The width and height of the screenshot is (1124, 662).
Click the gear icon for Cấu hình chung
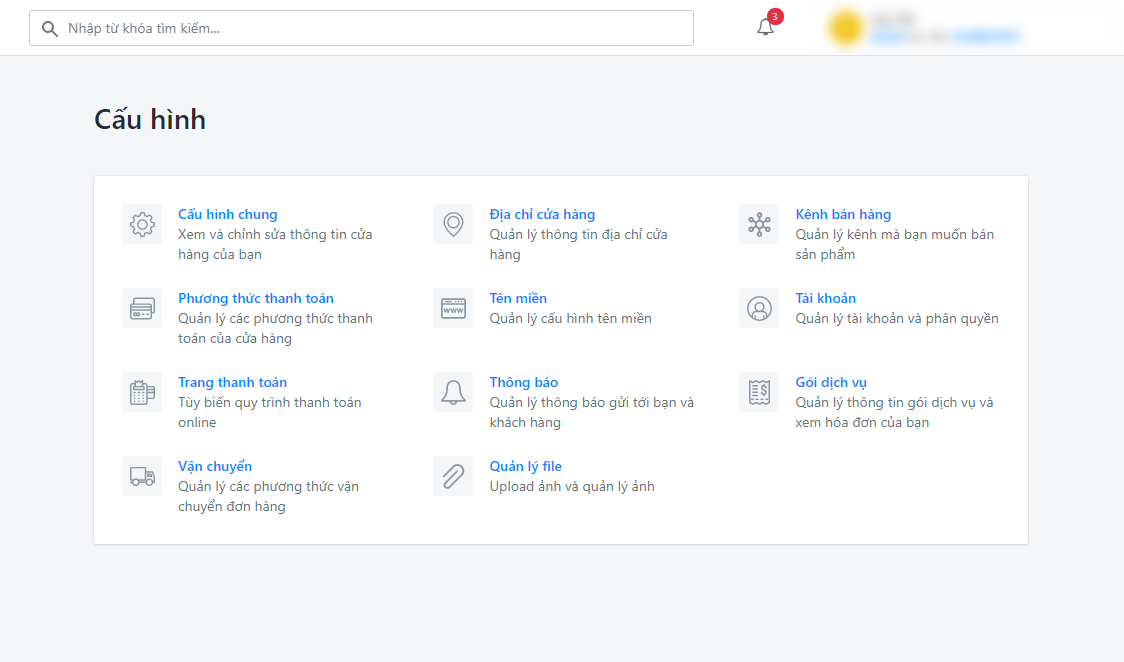[x=141, y=224]
